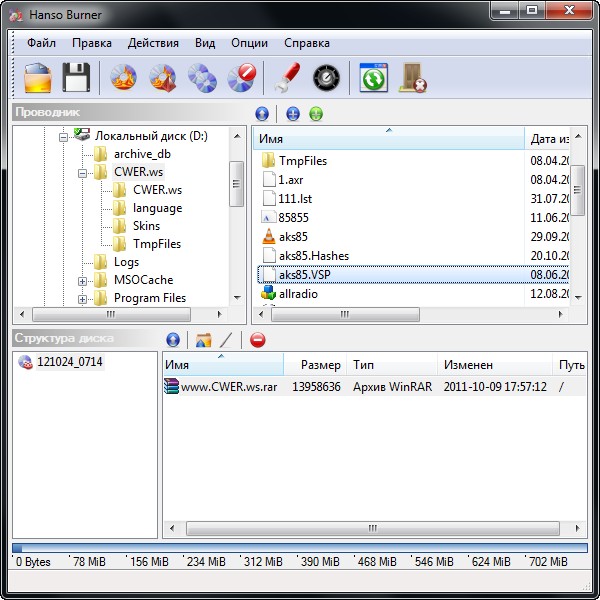Open the Файл menu
Viewport: 600px width, 600px height.
(x=41, y=43)
